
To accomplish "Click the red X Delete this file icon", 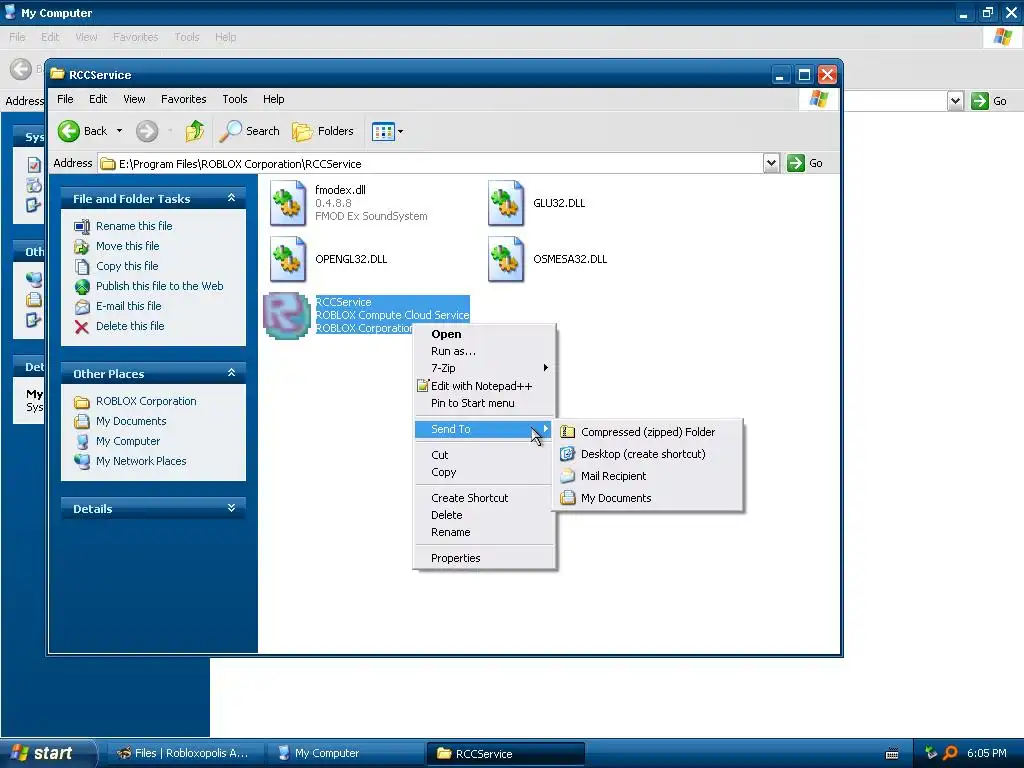I will tap(82, 327).
